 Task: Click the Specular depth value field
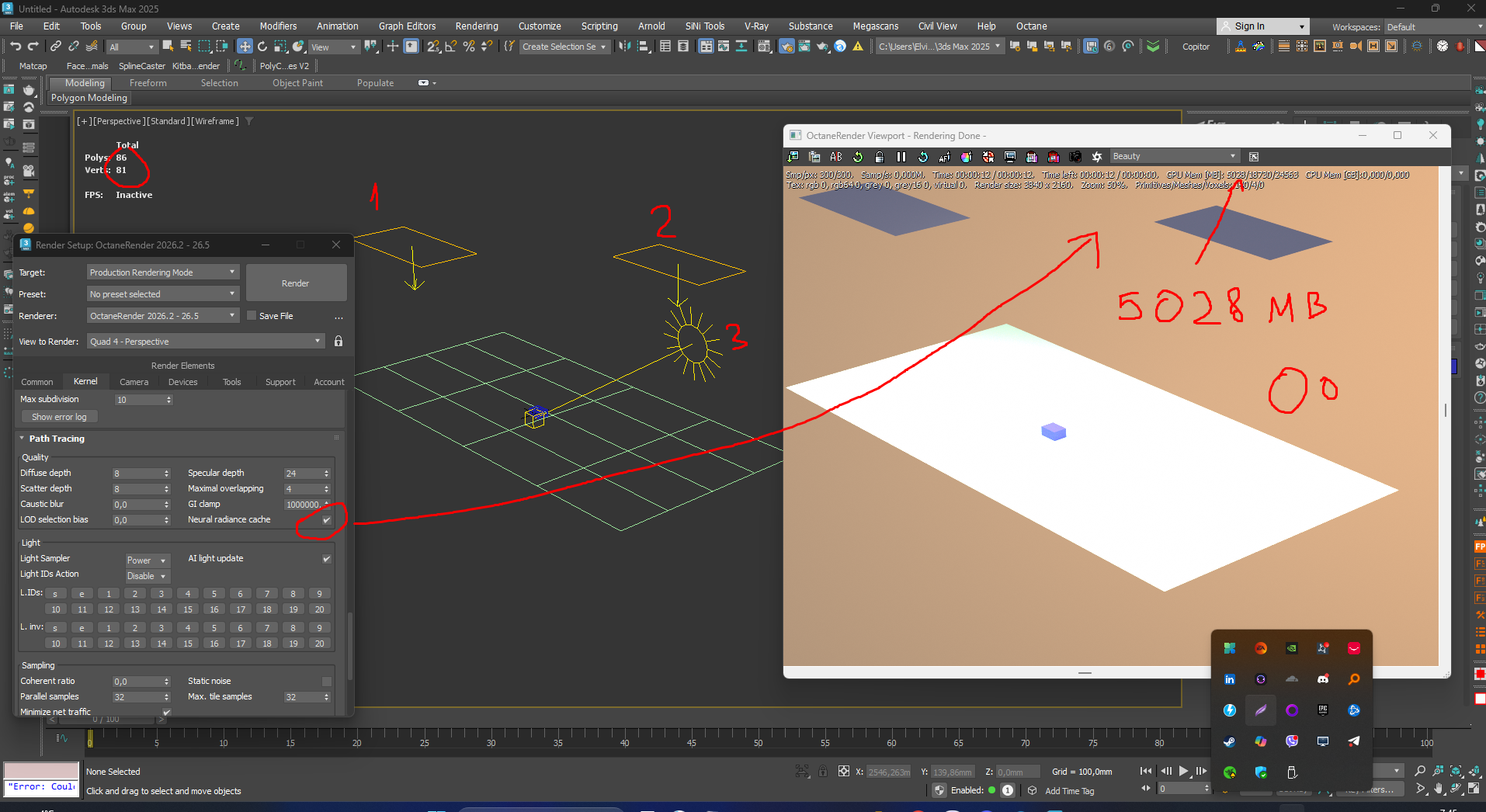pos(307,474)
